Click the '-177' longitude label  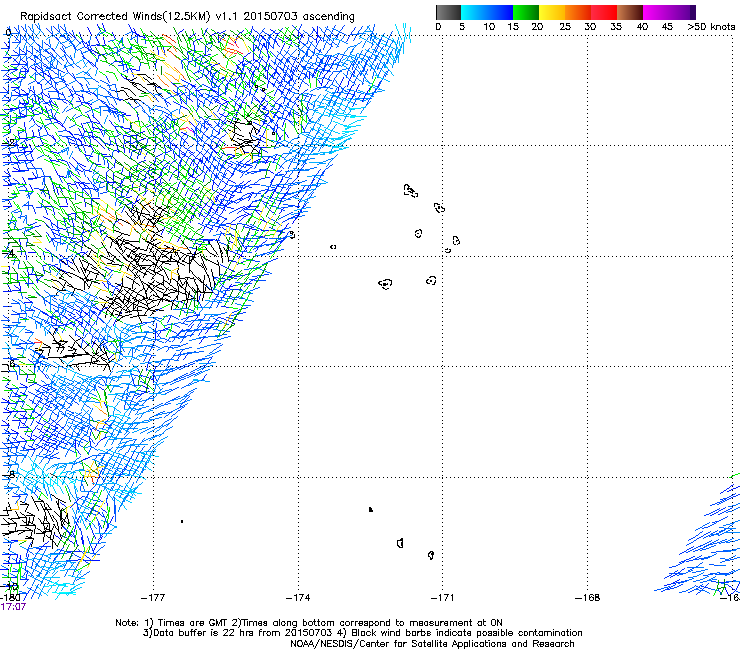coord(153,598)
